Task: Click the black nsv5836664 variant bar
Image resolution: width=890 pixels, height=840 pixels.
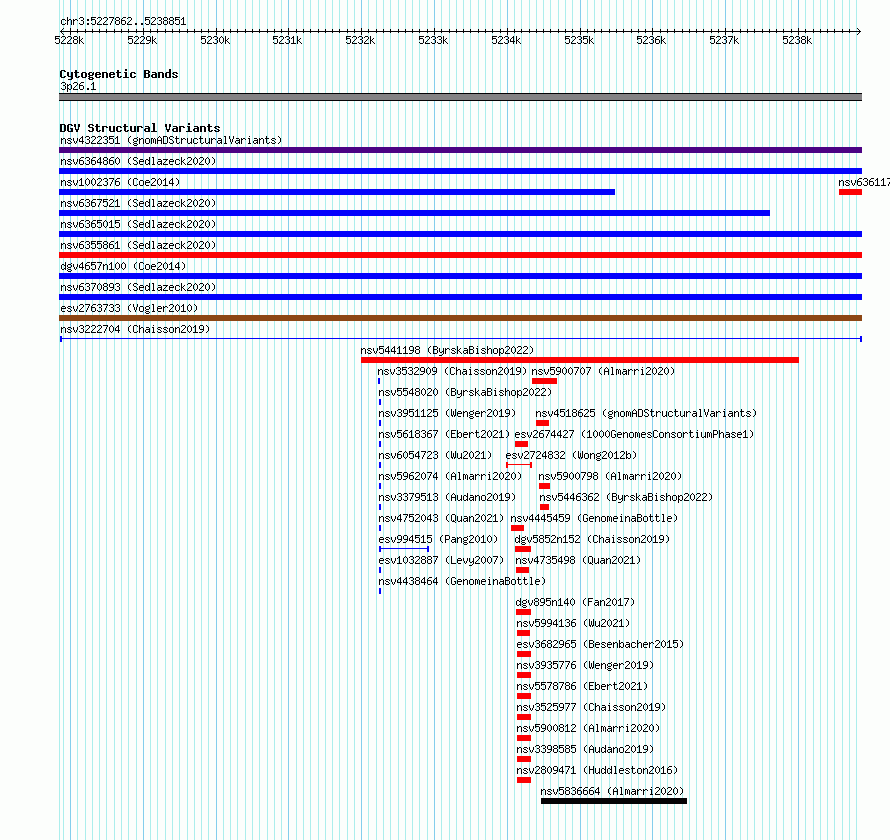Action: [x=614, y=801]
